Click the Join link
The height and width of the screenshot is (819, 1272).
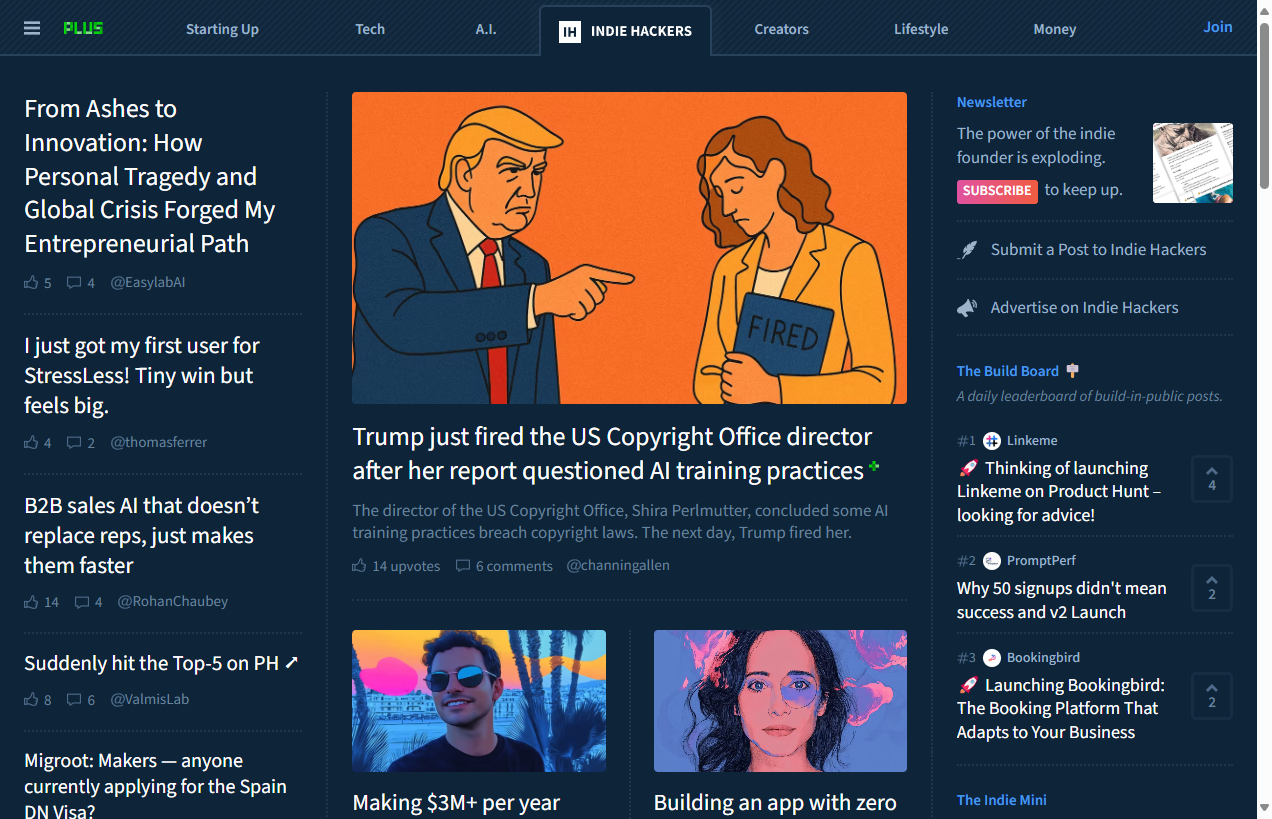pos(1218,27)
